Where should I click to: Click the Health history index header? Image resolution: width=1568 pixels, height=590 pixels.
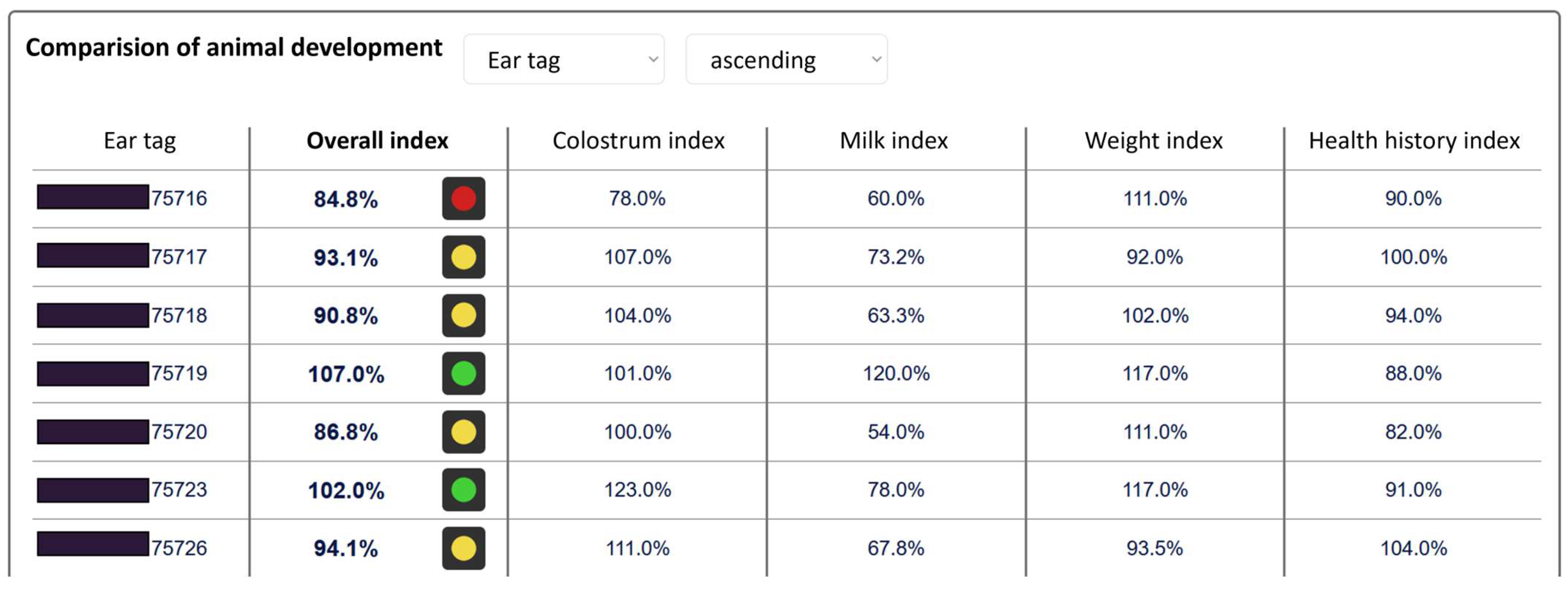[x=1413, y=141]
